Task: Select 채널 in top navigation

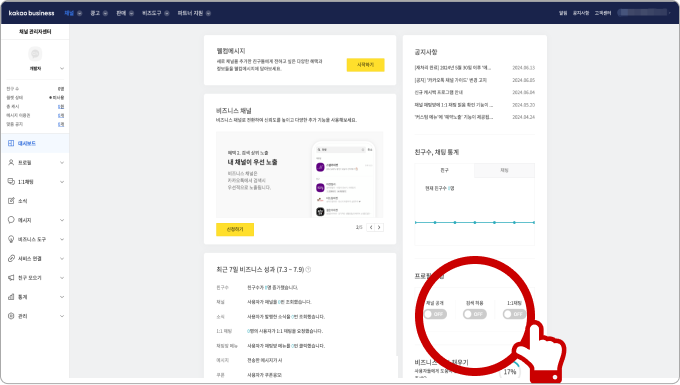Action: (69, 13)
